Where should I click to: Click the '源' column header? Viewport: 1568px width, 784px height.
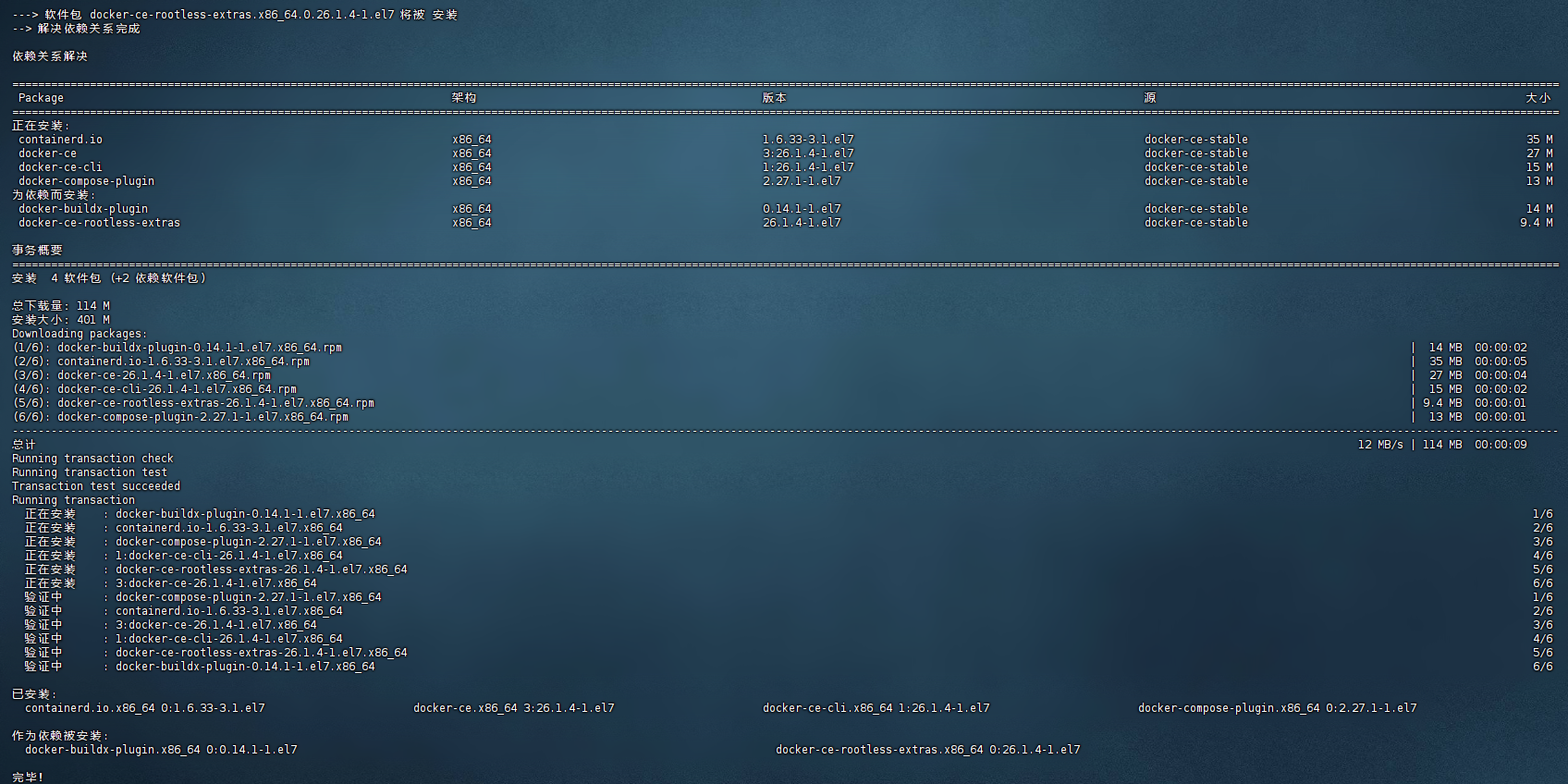tap(1150, 98)
